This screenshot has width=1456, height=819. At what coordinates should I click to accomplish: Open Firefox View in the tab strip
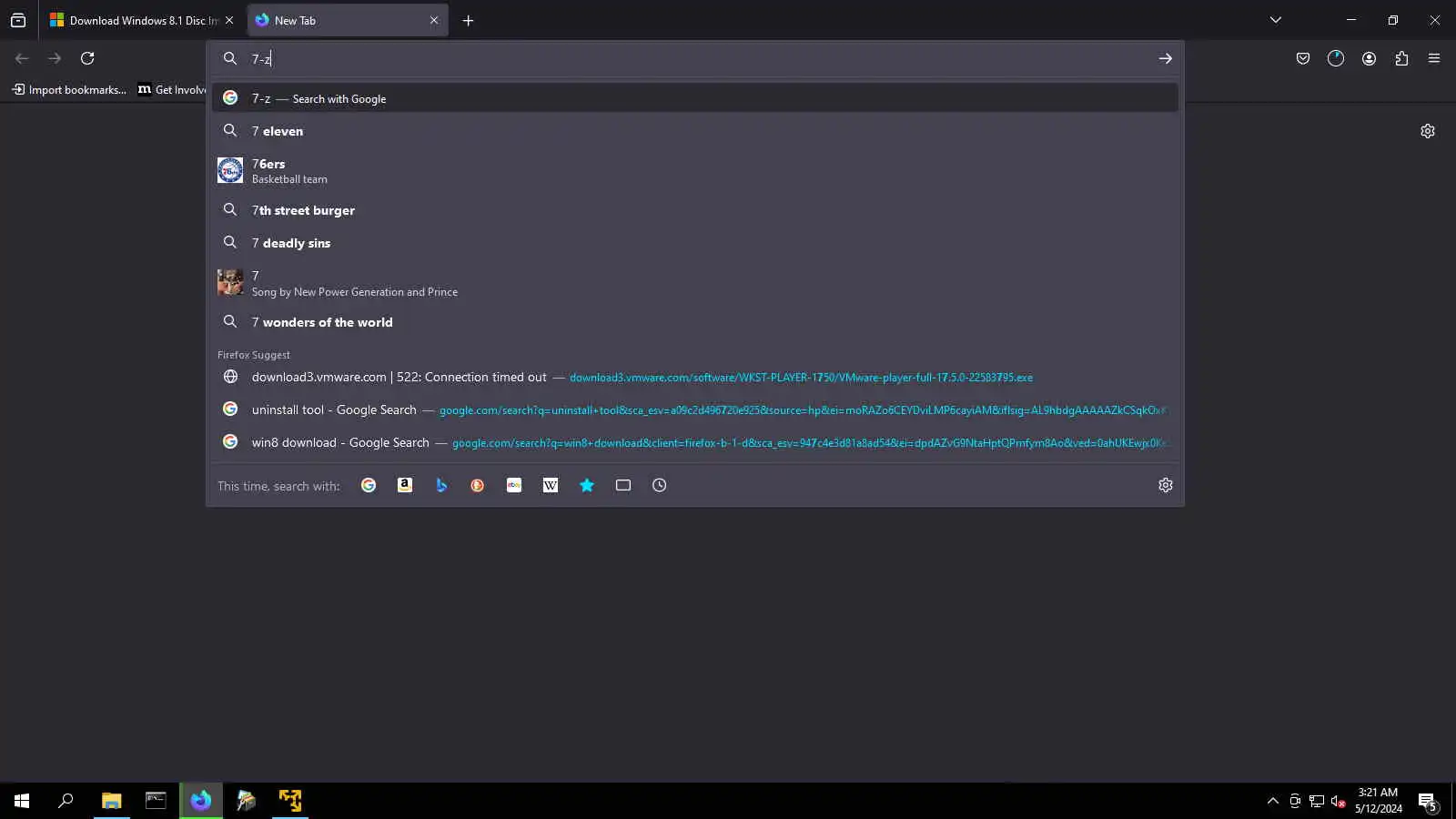click(x=18, y=20)
